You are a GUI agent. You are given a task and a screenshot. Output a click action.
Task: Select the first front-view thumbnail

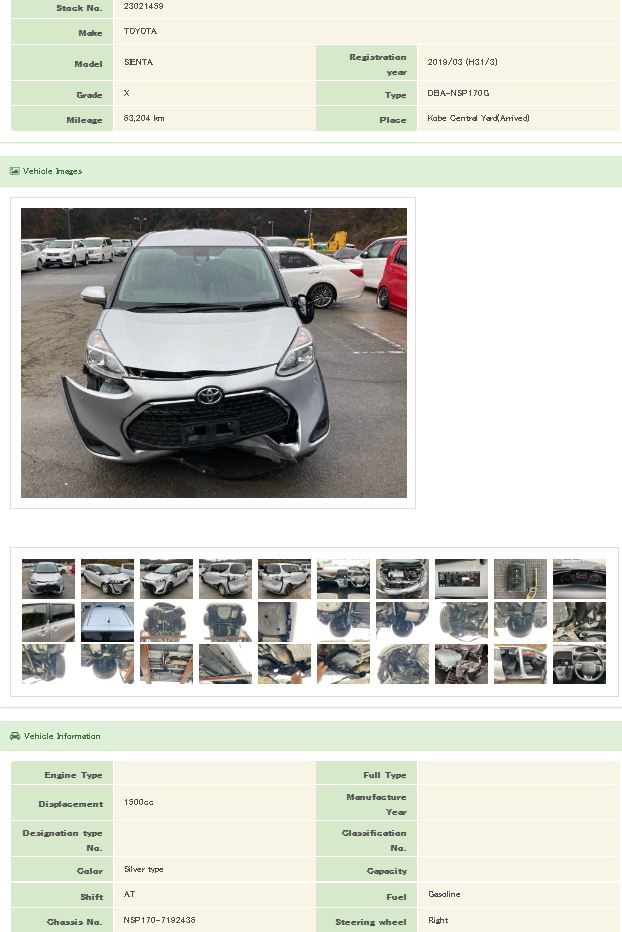click(48, 579)
